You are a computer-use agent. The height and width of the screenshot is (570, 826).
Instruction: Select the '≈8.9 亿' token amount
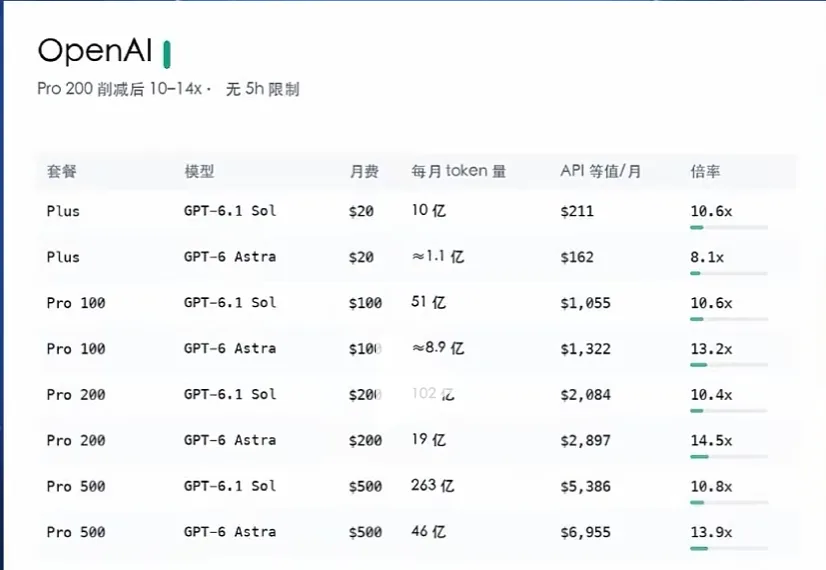tap(438, 348)
